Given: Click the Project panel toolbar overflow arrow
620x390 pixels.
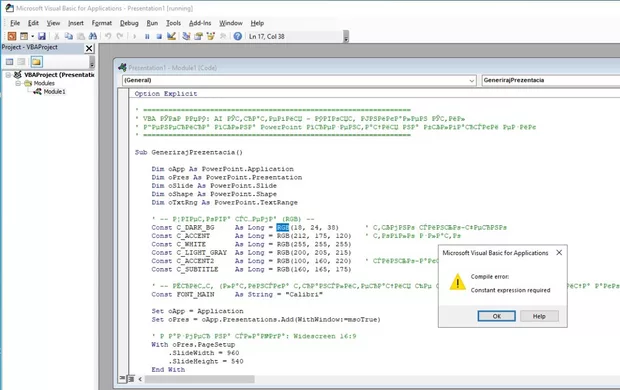Looking at the screenshot, I should [92, 62].
